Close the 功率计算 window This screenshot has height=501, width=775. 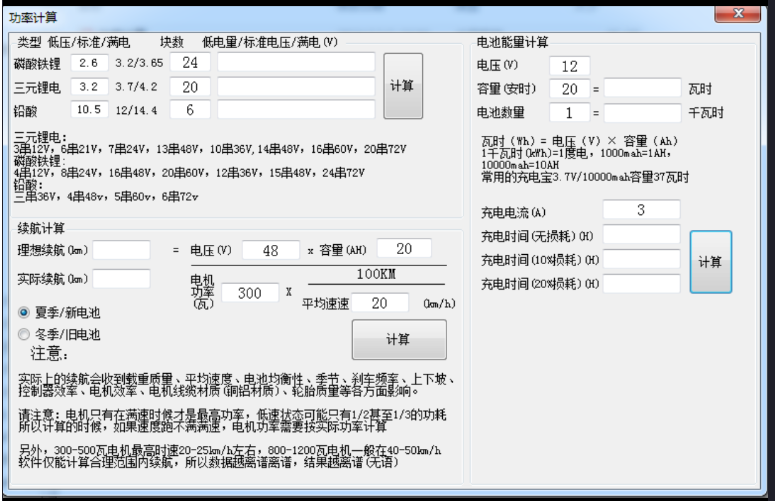coord(741,13)
